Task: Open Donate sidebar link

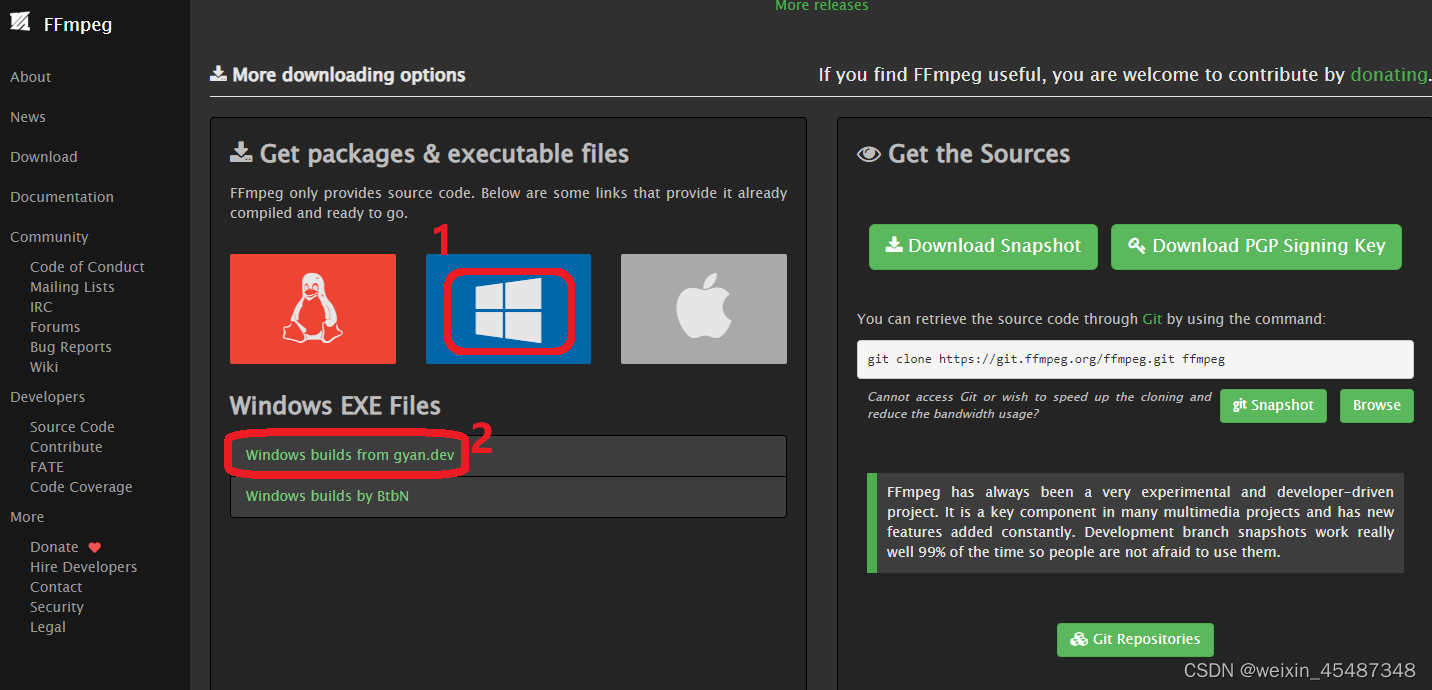Action: tap(54, 547)
